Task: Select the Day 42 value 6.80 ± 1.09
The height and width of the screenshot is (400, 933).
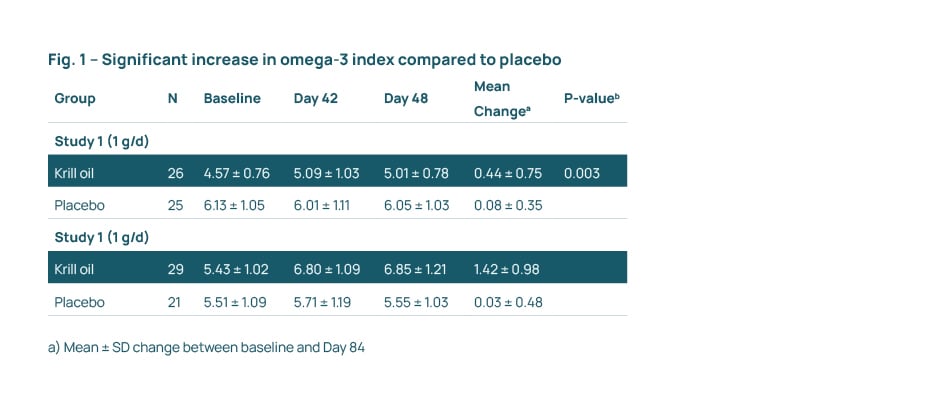Action: [326, 269]
